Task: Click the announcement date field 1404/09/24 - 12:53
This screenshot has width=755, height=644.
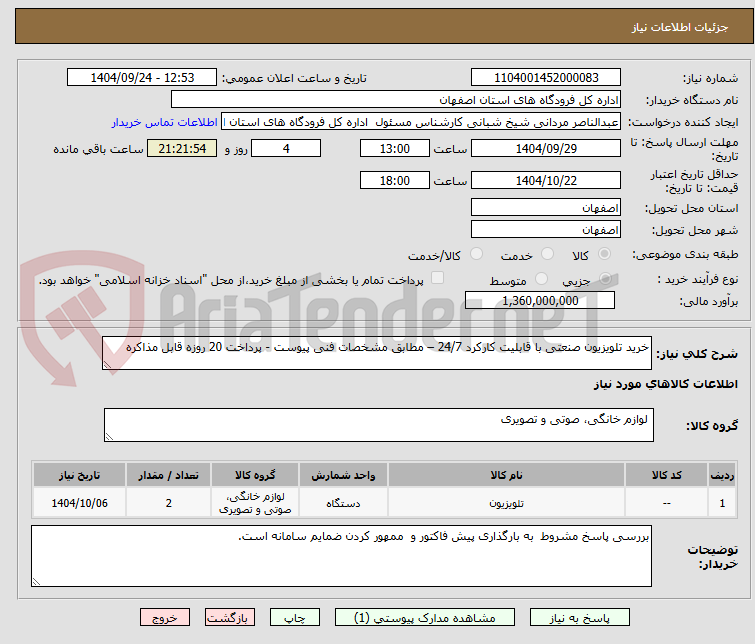Action: coord(142,78)
